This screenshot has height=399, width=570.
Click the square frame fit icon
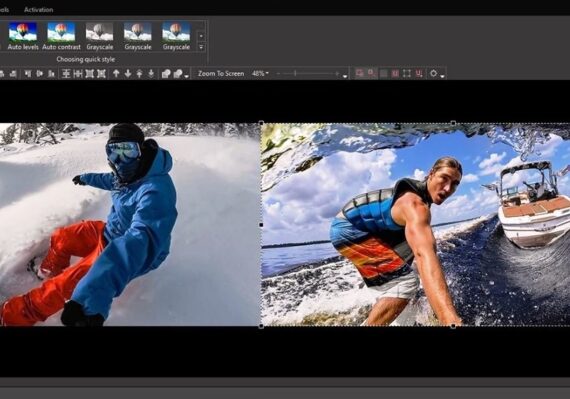(x=89, y=74)
